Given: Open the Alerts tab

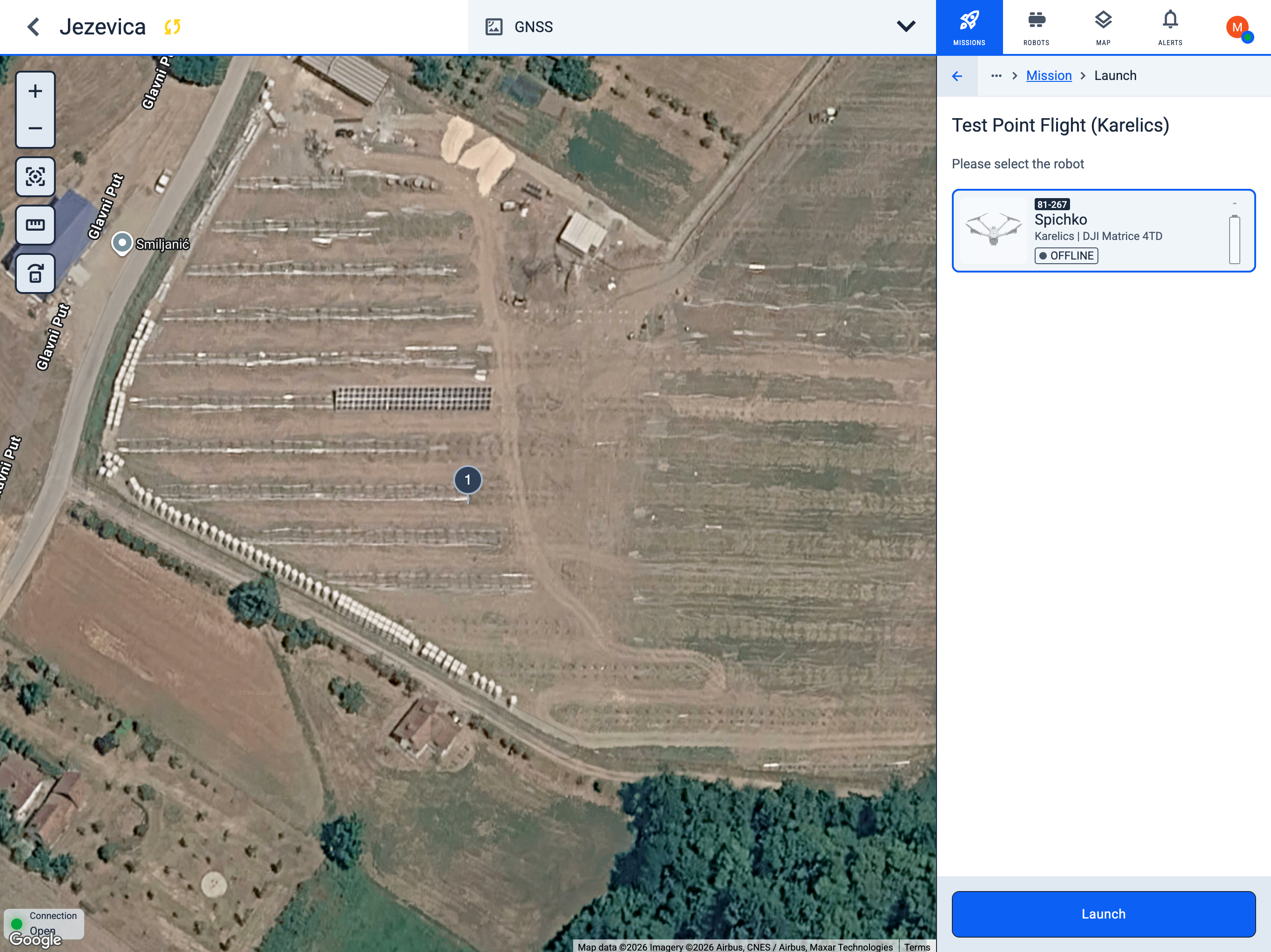Looking at the screenshot, I should click(x=1170, y=27).
